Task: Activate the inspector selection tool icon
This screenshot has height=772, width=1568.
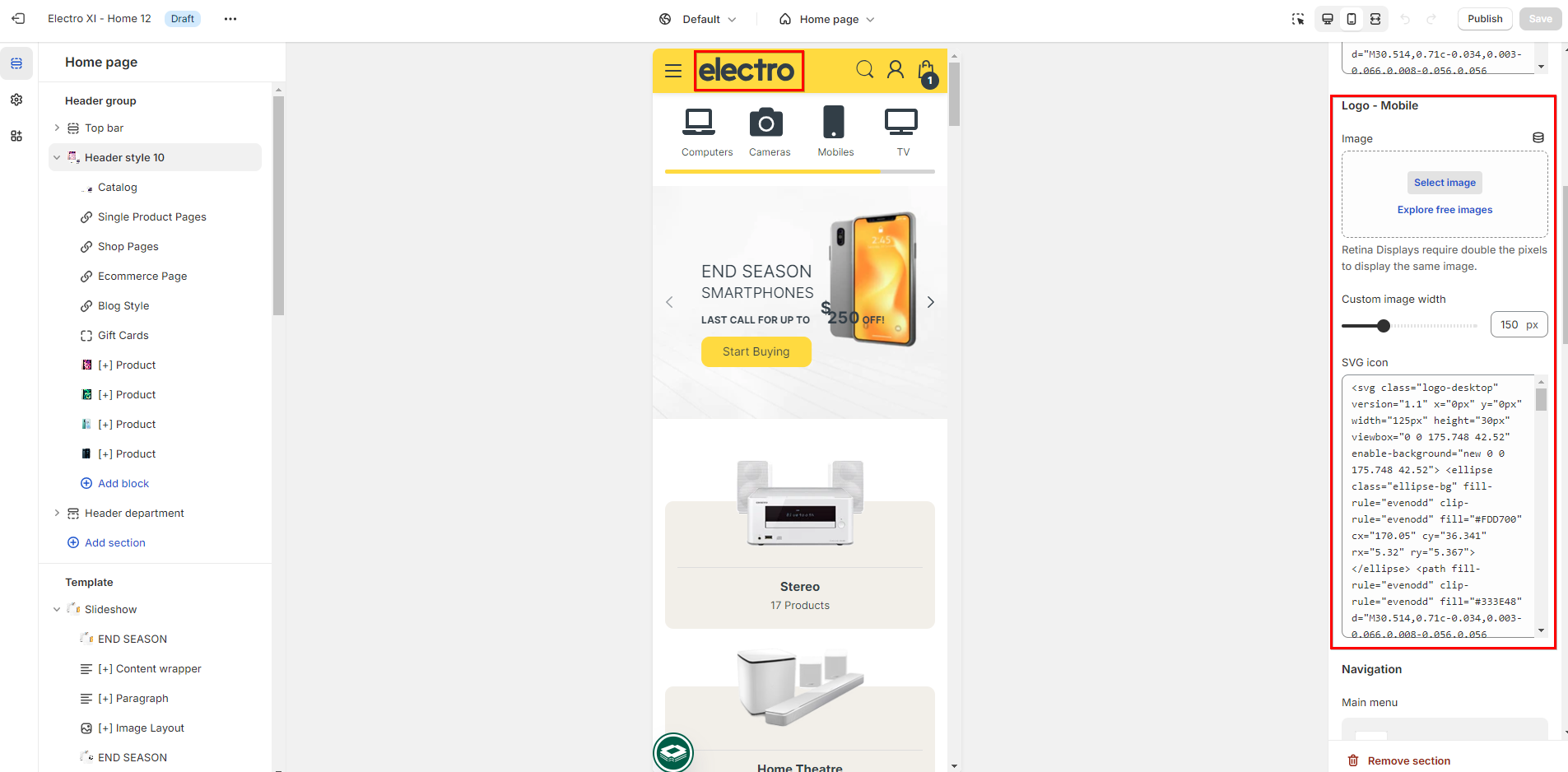Action: click(x=1298, y=19)
